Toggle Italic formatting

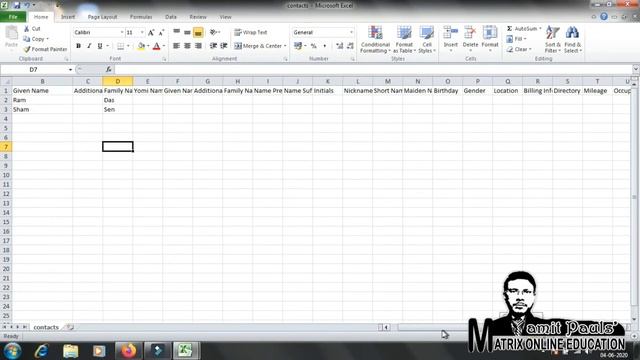pyautogui.click(x=89, y=46)
